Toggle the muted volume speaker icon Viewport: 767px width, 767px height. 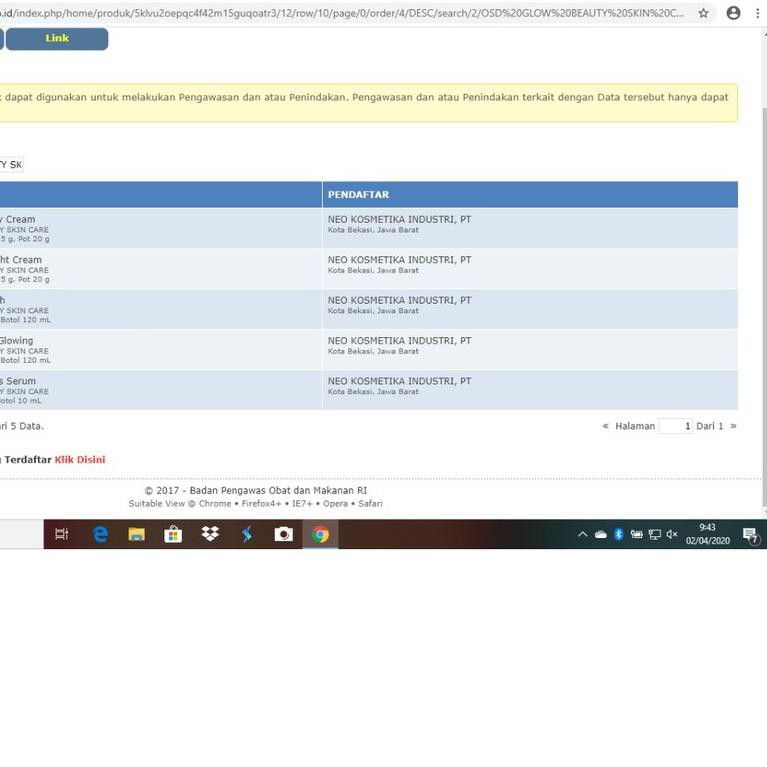click(x=672, y=535)
